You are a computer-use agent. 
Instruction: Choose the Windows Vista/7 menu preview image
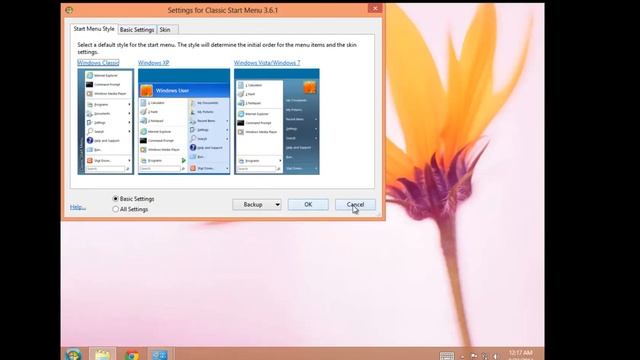[277, 122]
